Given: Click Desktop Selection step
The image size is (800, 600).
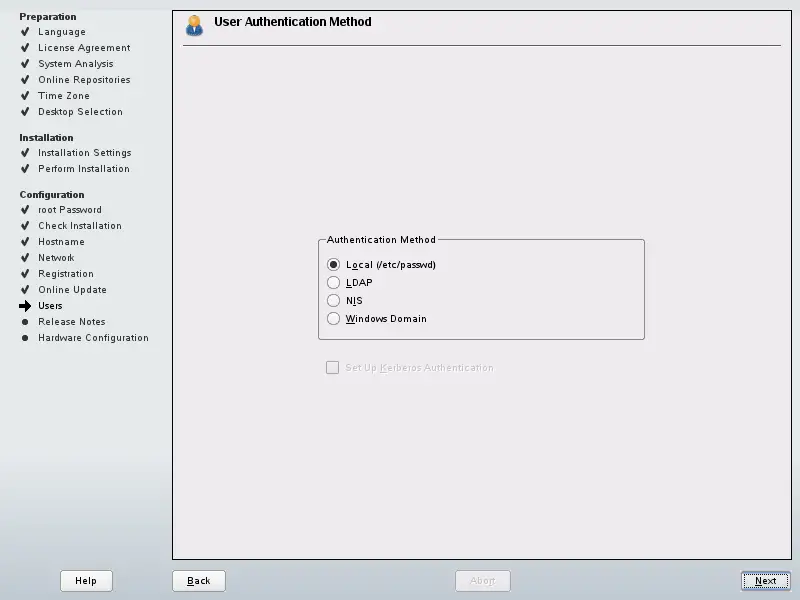Looking at the screenshot, I should 80,112.
